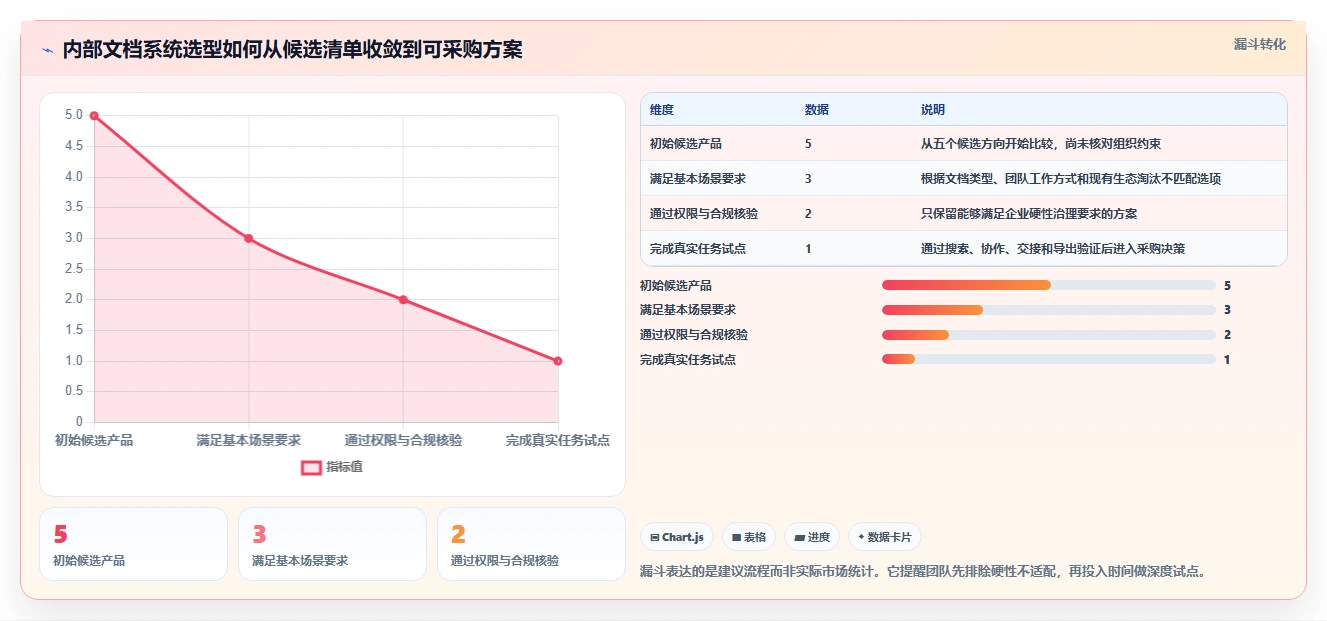Viewport: 1327px width, 621px height.
Task: Click the 维度 column header
Action: (662, 110)
